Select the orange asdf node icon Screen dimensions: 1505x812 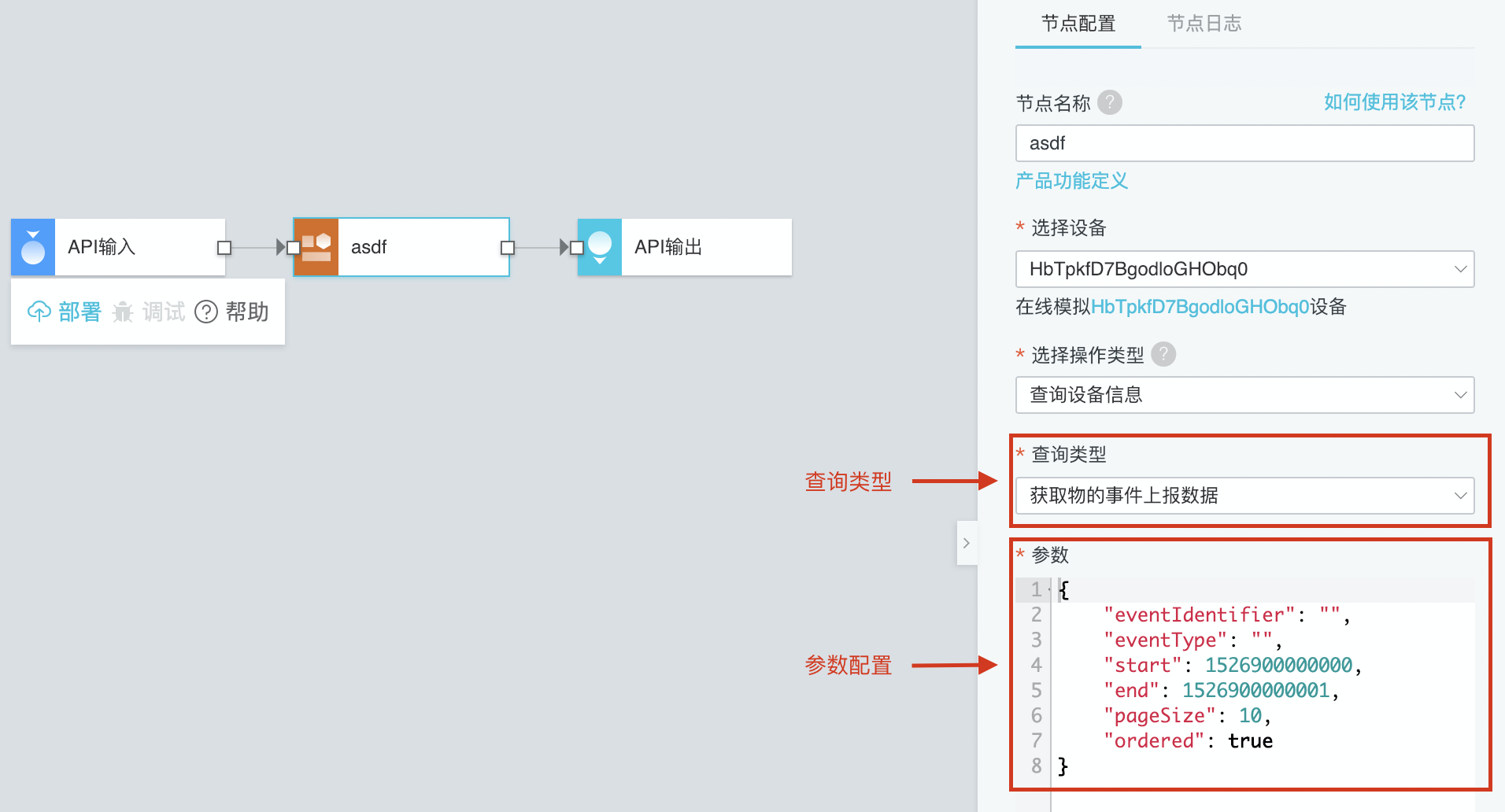point(316,247)
